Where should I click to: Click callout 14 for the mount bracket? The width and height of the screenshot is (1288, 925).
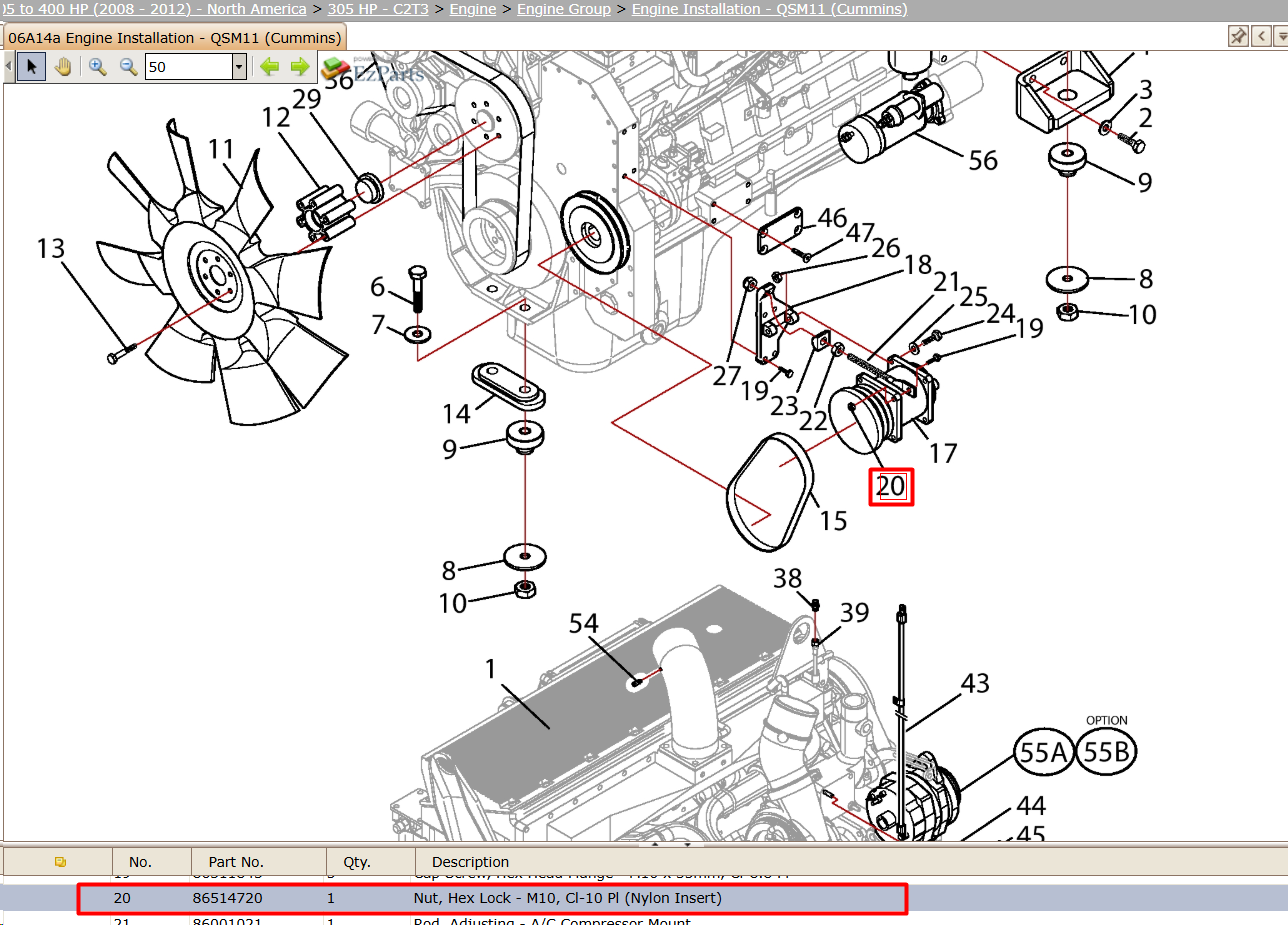[x=456, y=412]
